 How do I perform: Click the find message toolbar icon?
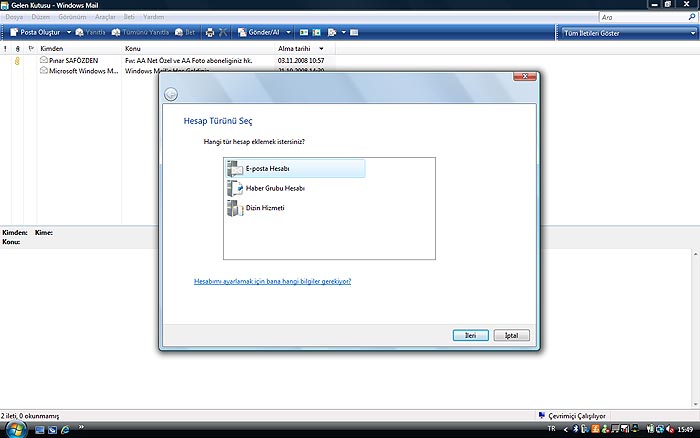332,32
